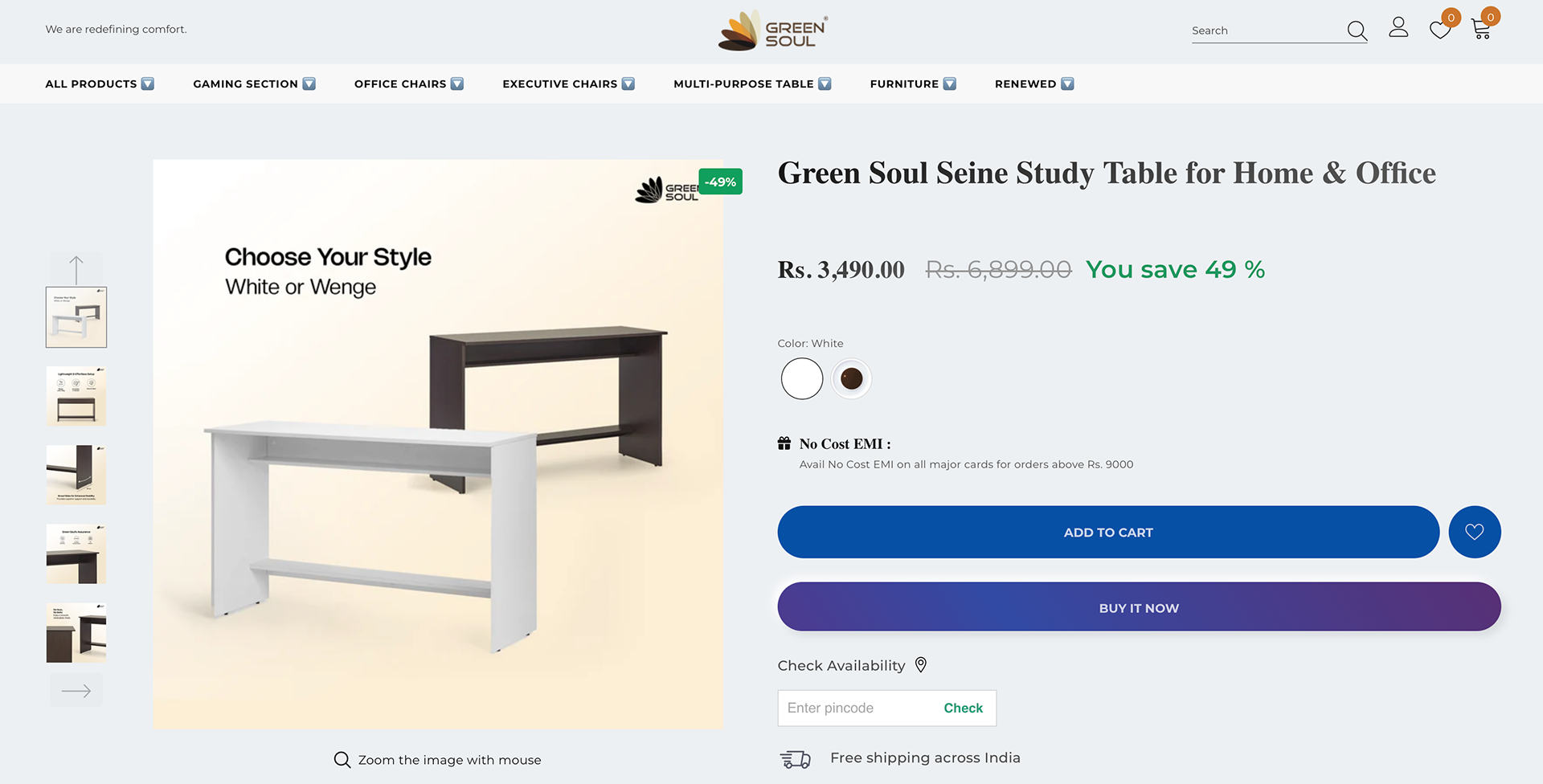This screenshot has height=784, width=1543.
Task: Click the search magnifier icon
Action: (1357, 31)
